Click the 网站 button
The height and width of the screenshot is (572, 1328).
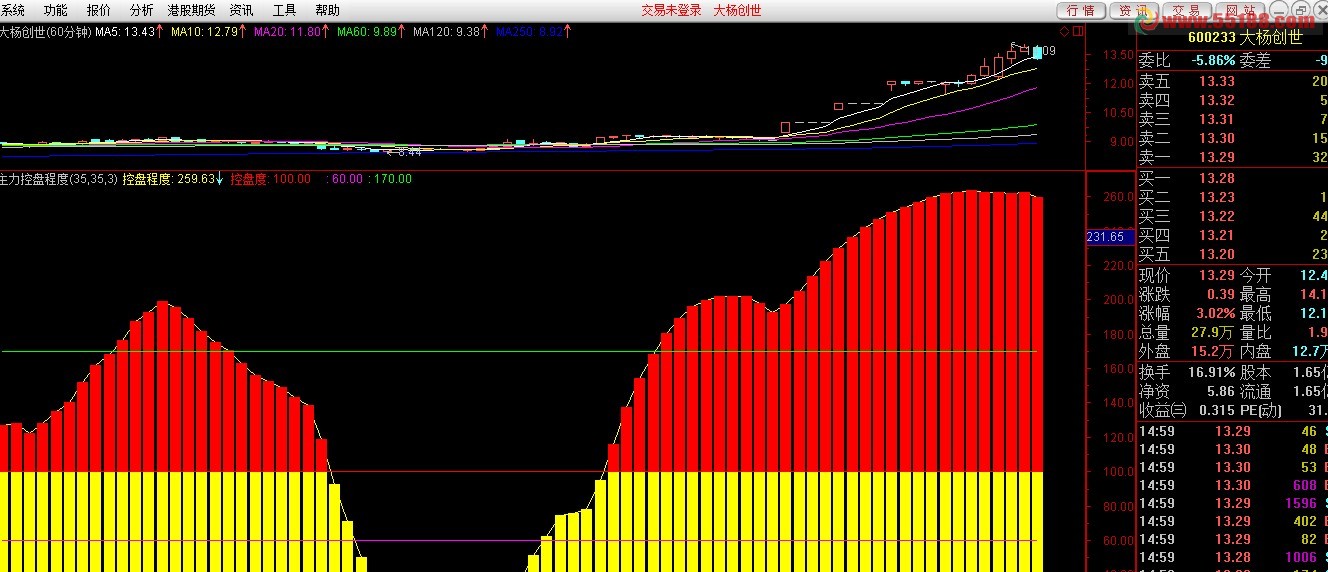click(1238, 10)
